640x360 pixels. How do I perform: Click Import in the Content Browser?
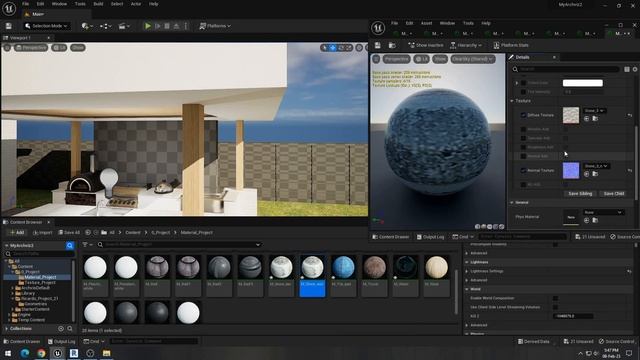pos(42,232)
